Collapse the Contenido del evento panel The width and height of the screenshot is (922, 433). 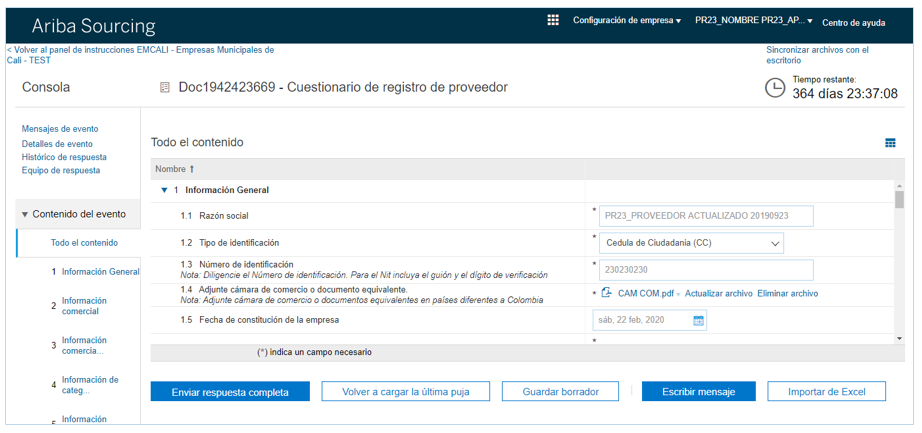coord(24,214)
